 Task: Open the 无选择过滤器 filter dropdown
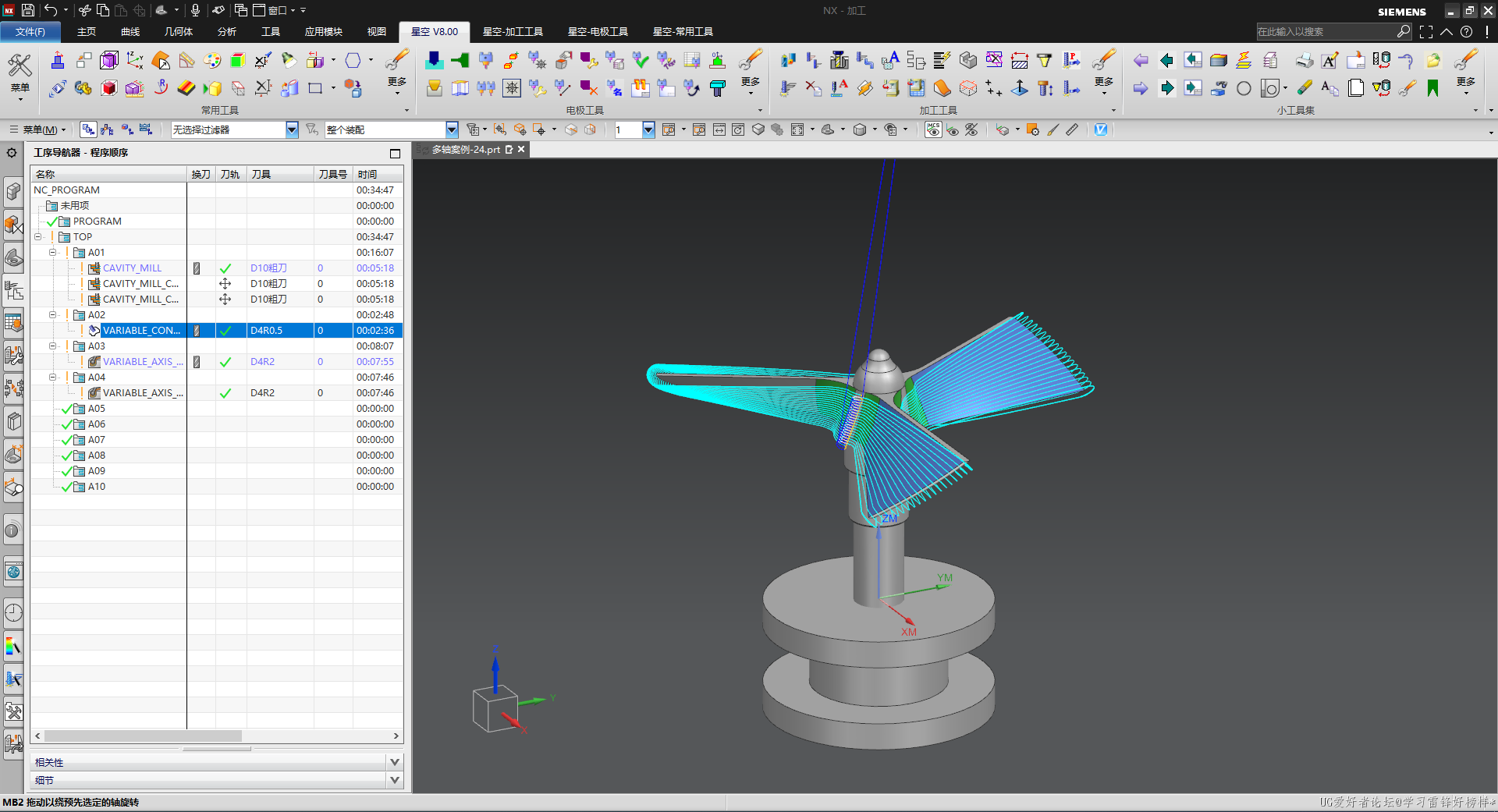pos(292,129)
